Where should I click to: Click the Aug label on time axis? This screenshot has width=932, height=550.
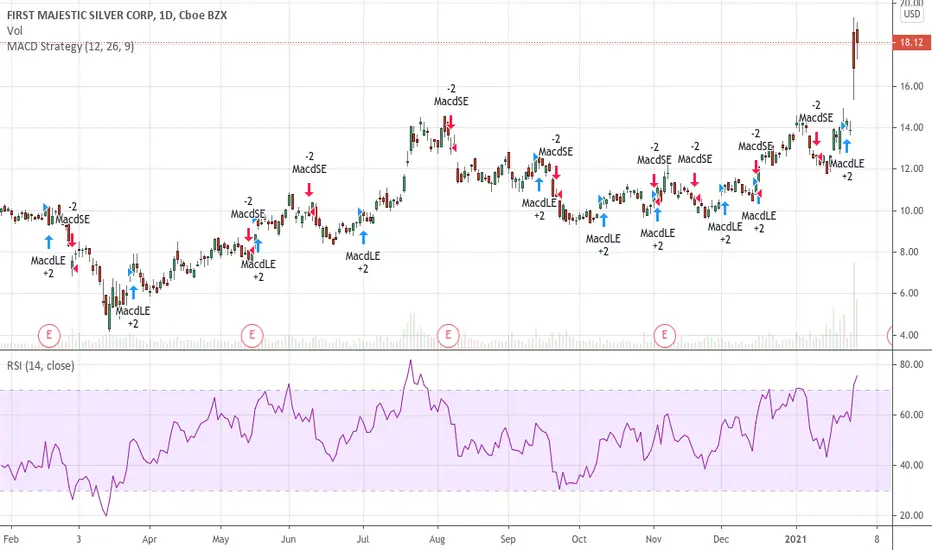437,539
